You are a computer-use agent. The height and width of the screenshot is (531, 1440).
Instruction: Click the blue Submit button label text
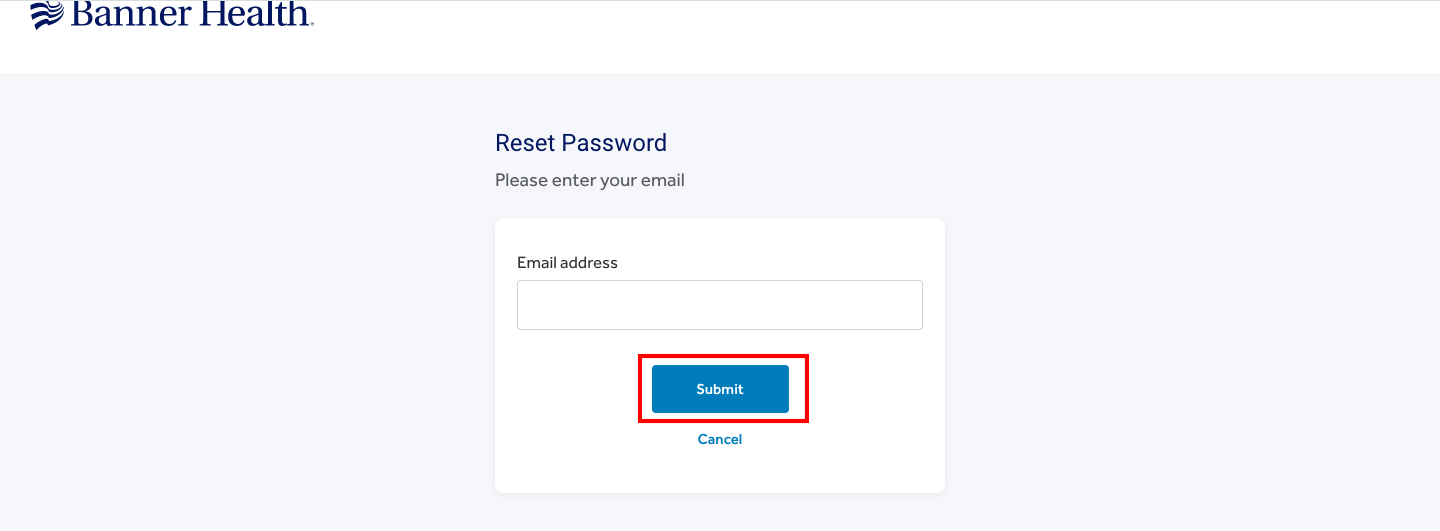point(720,389)
